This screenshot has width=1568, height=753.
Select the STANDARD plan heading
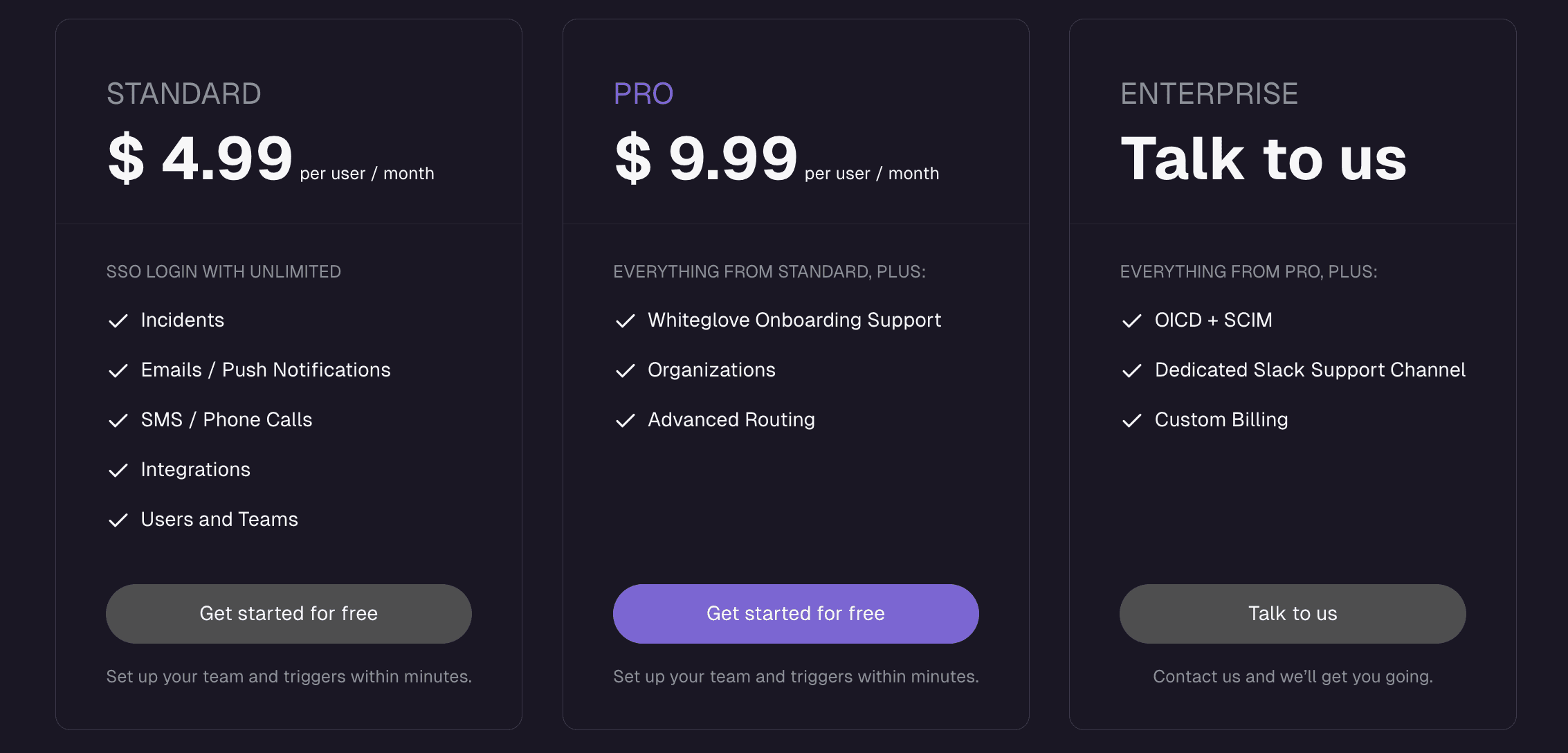(x=184, y=93)
